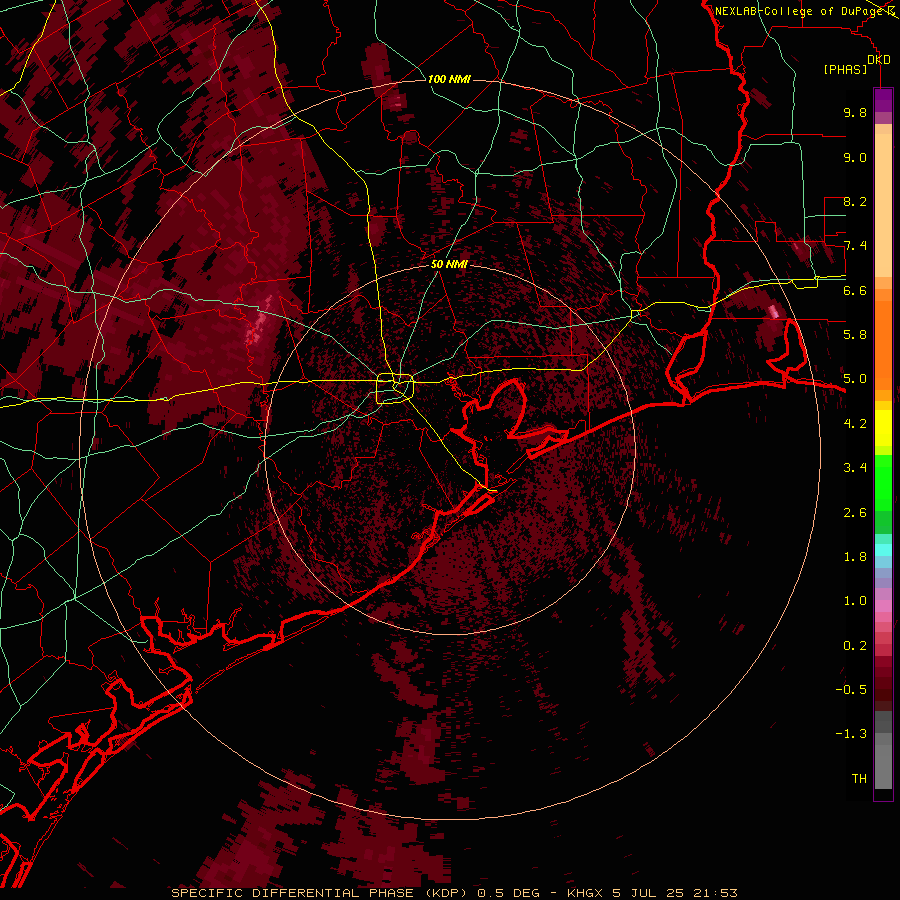The width and height of the screenshot is (900, 900).
Task: Click the 0.5 DEG elevation text
Action: (x=509, y=893)
